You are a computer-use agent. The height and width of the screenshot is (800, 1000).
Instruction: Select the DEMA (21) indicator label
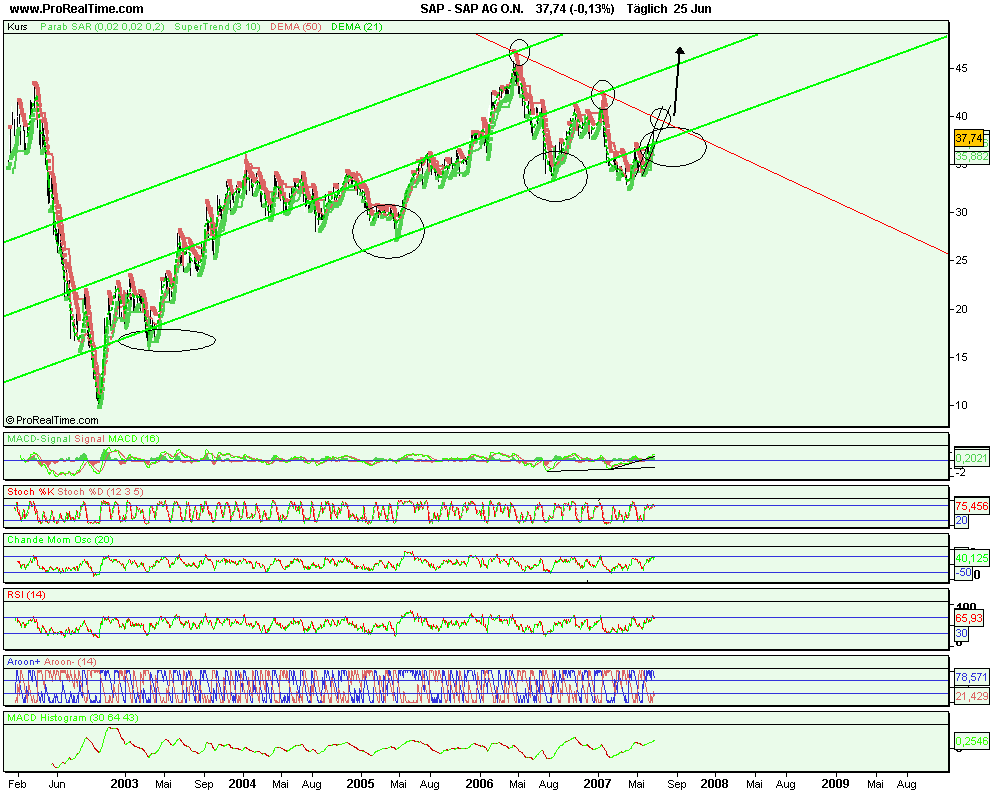coord(357,27)
